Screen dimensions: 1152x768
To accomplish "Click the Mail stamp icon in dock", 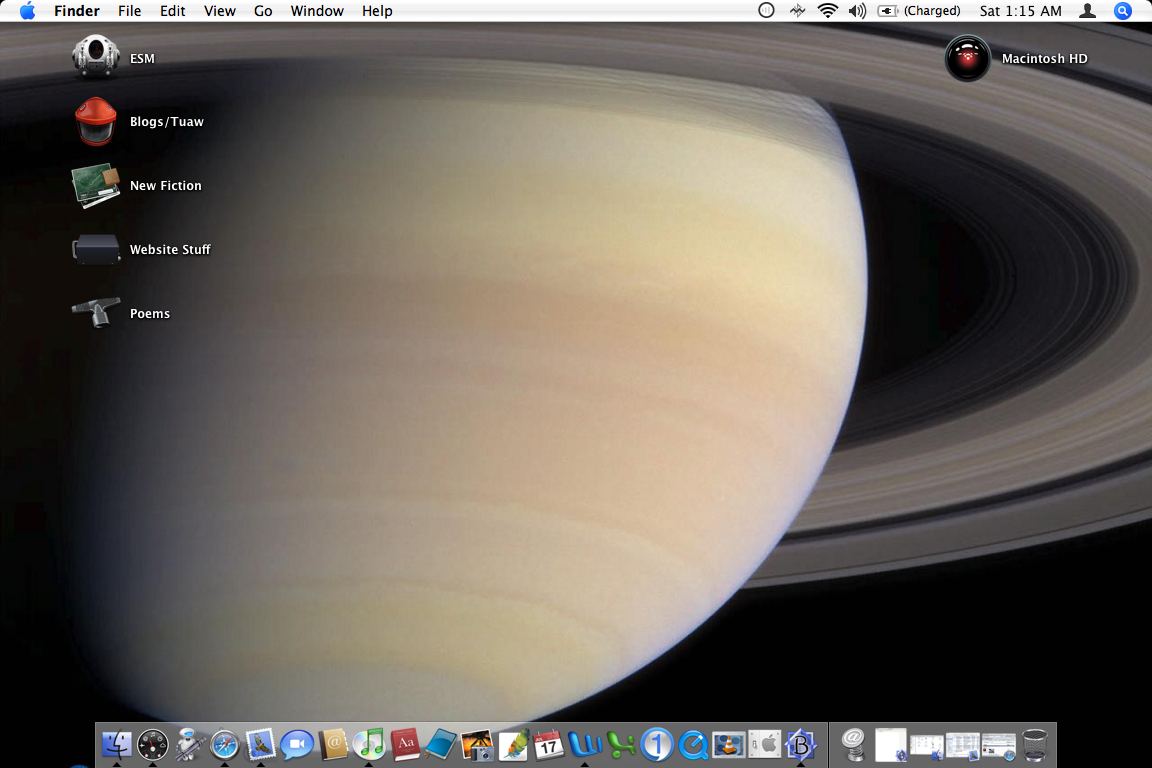I will (261, 744).
